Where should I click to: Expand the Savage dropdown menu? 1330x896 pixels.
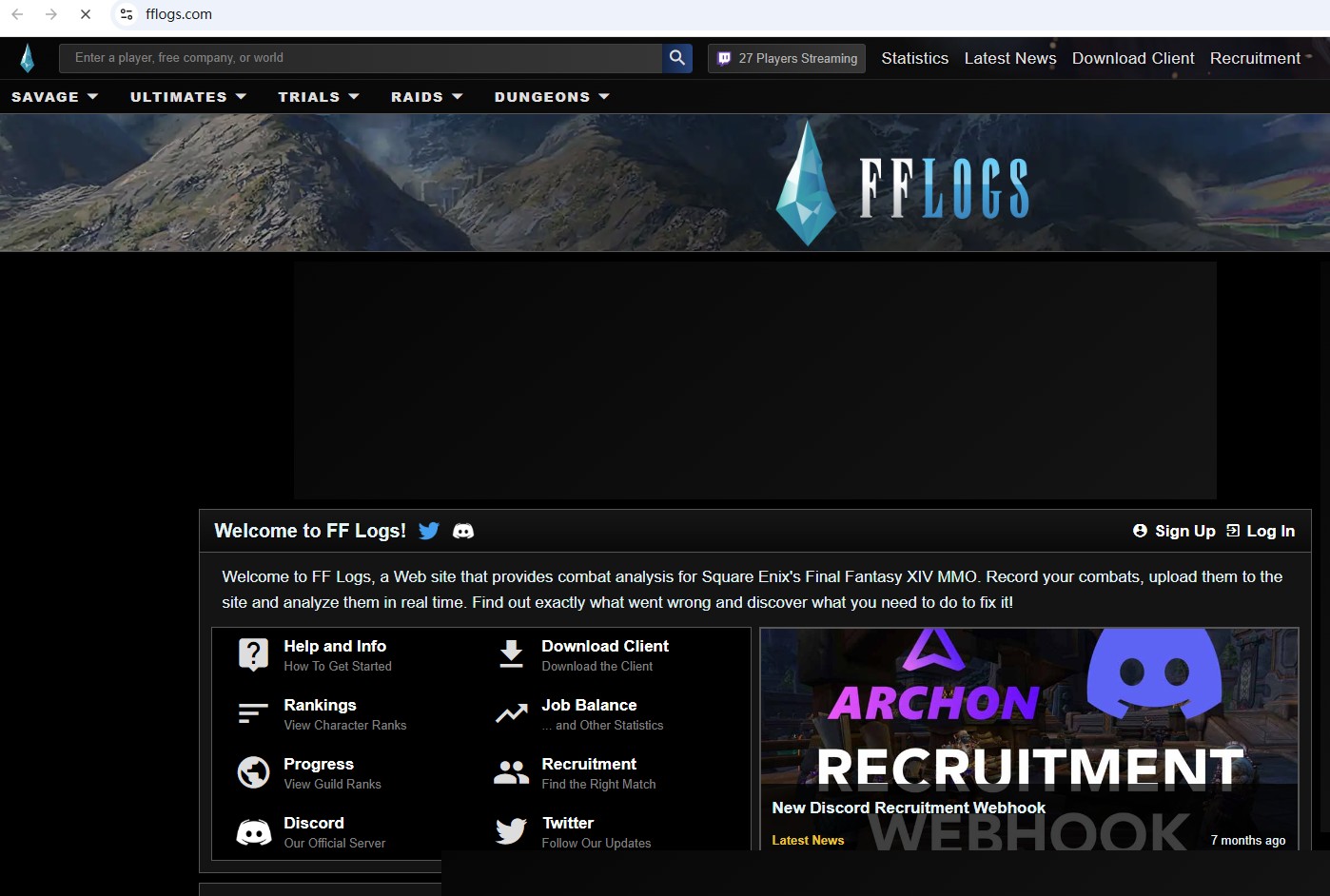coord(54,97)
